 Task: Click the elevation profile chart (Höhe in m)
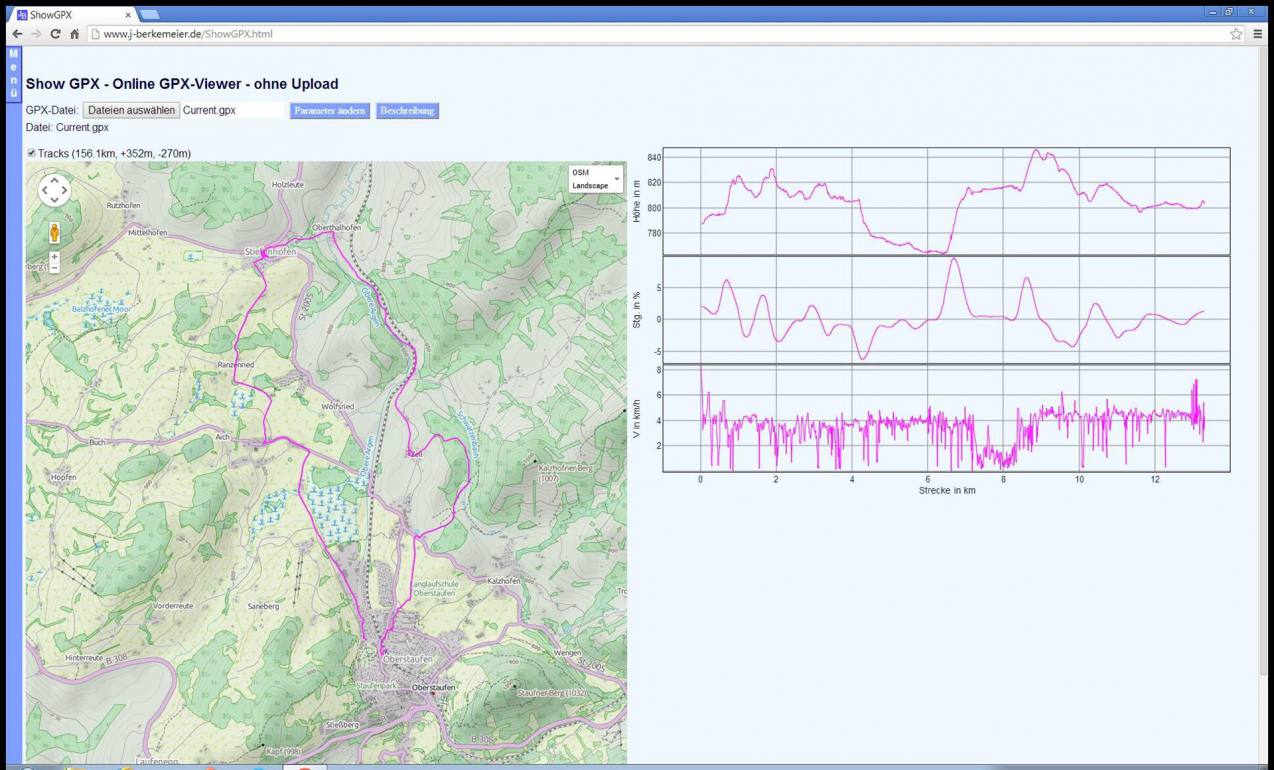(x=946, y=201)
